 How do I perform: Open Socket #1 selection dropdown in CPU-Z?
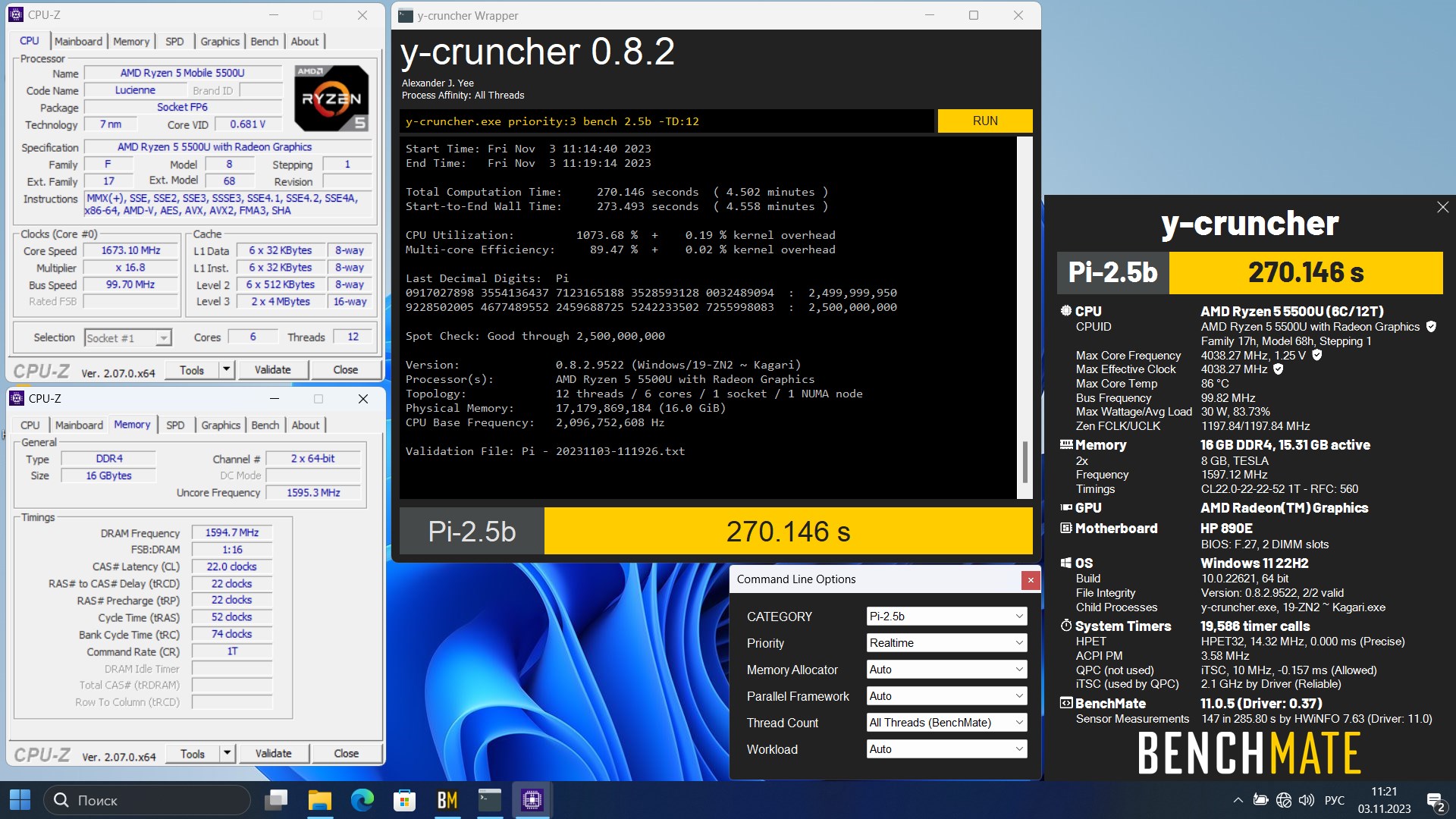pos(128,338)
